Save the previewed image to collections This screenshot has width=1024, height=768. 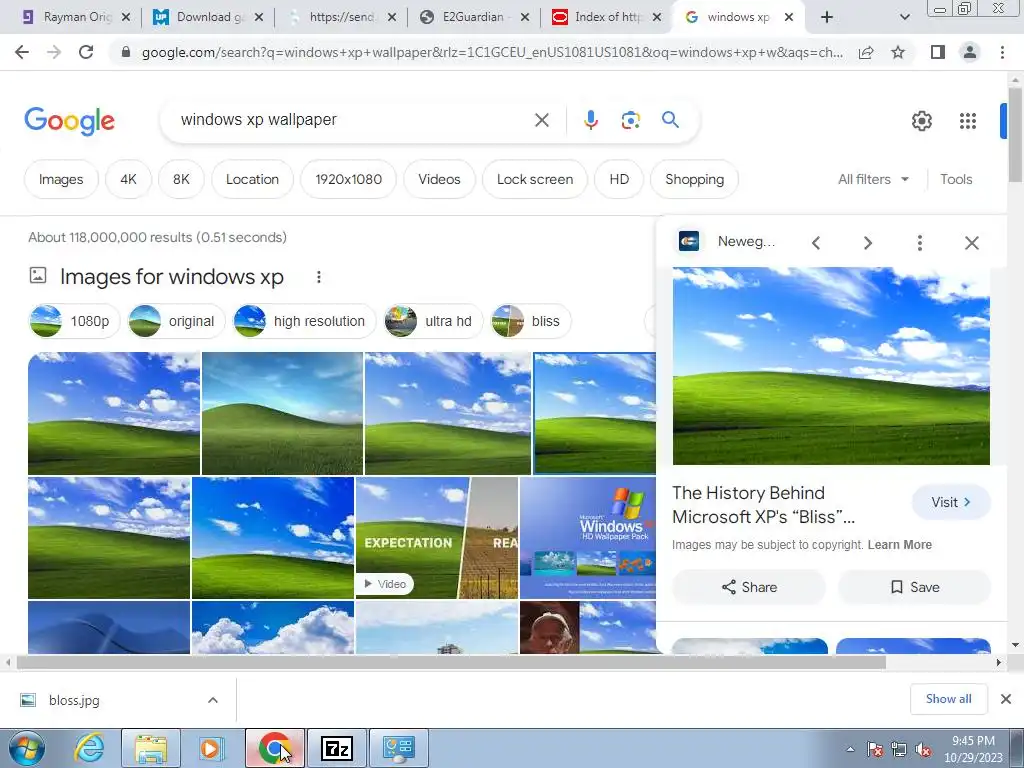coord(914,587)
